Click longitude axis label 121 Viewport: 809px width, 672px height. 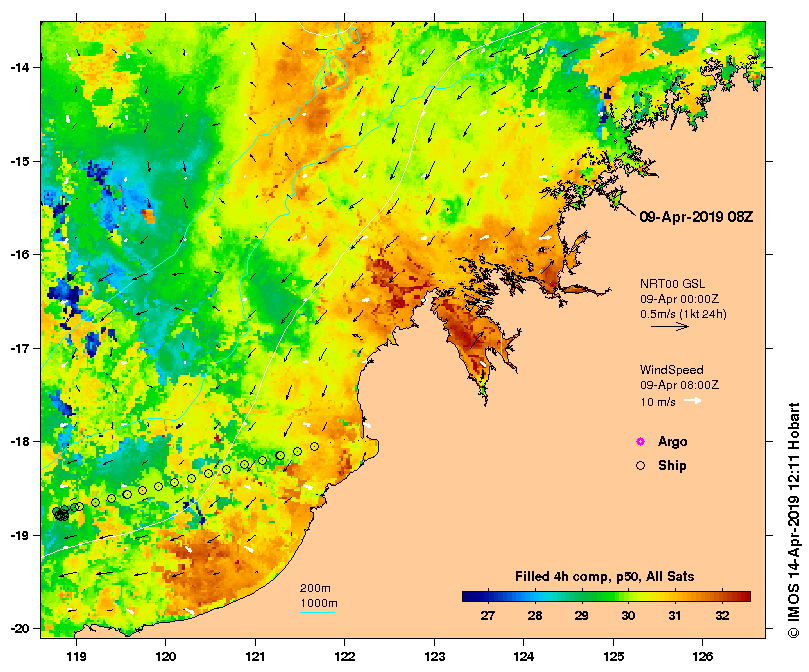255,657
